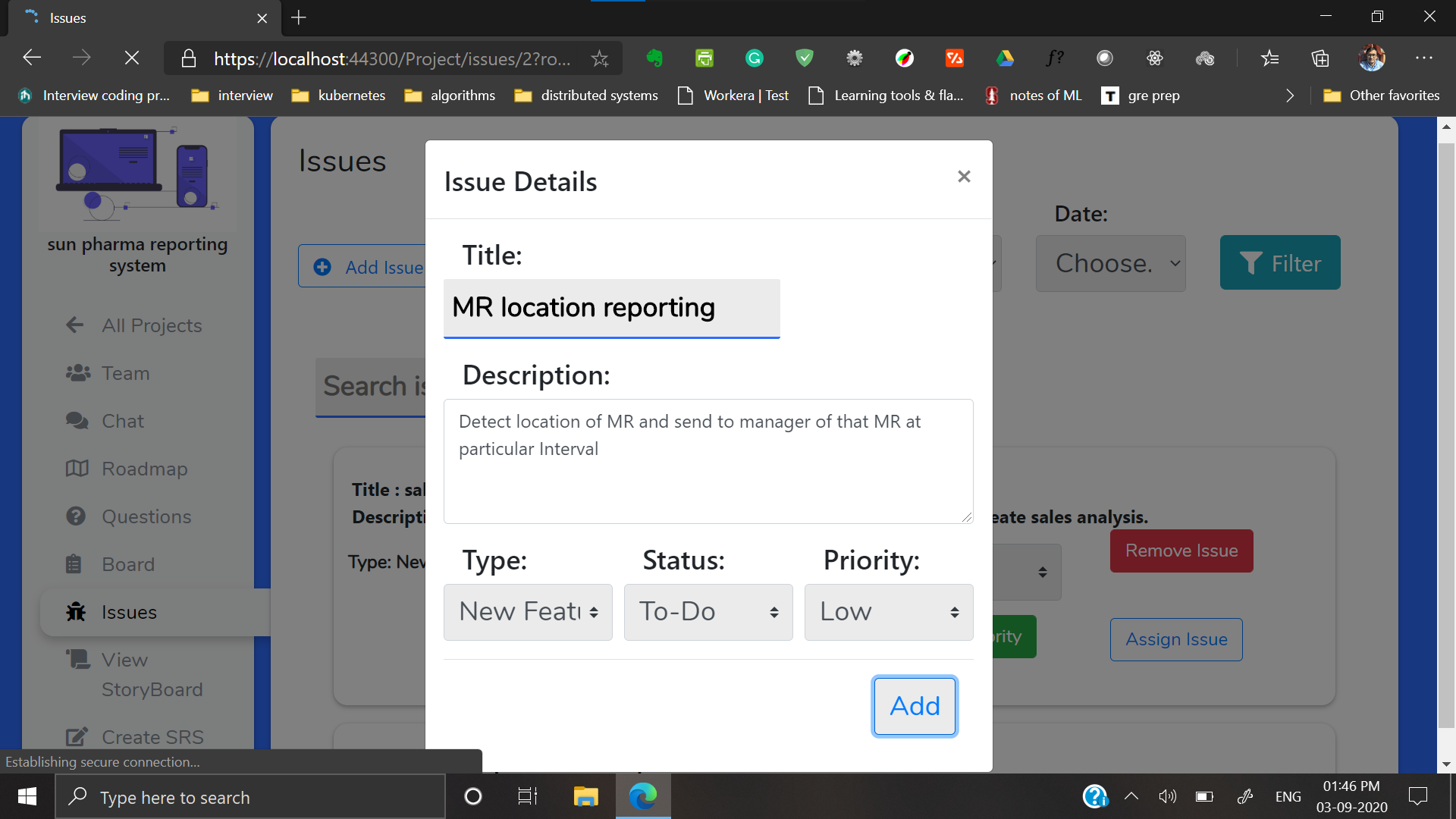Click the All Projects back arrow
This screenshot has width=1456, height=819.
click(x=74, y=325)
